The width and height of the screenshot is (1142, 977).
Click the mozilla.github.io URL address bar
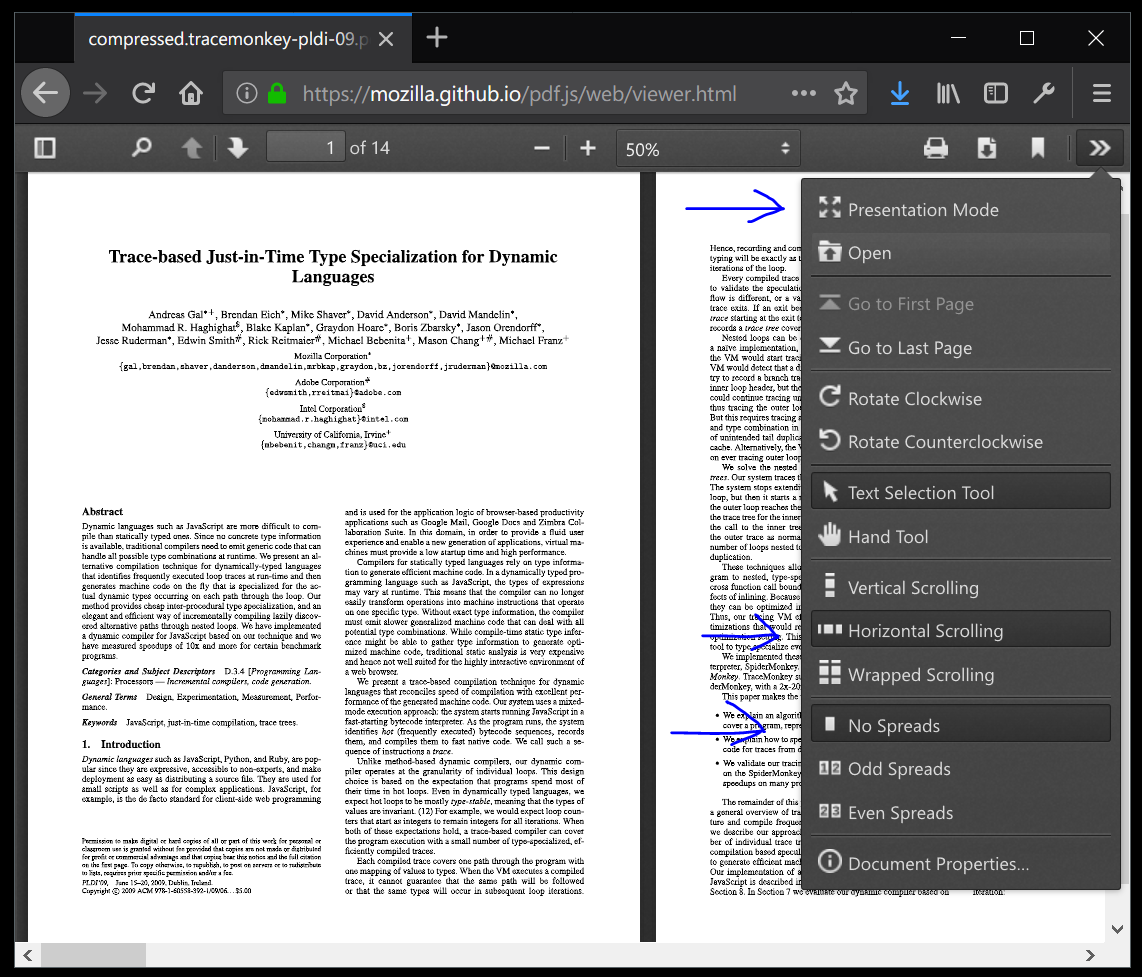(519, 94)
